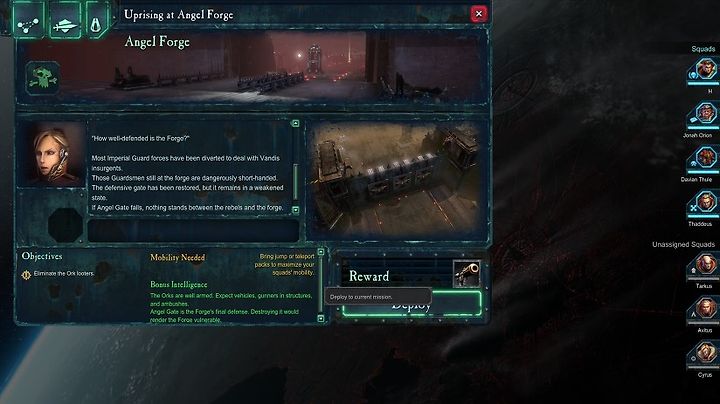Viewport: 720px width, 404px height.
Task: Pick Avitus from Unassigned Squads
Action: point(705,309)
